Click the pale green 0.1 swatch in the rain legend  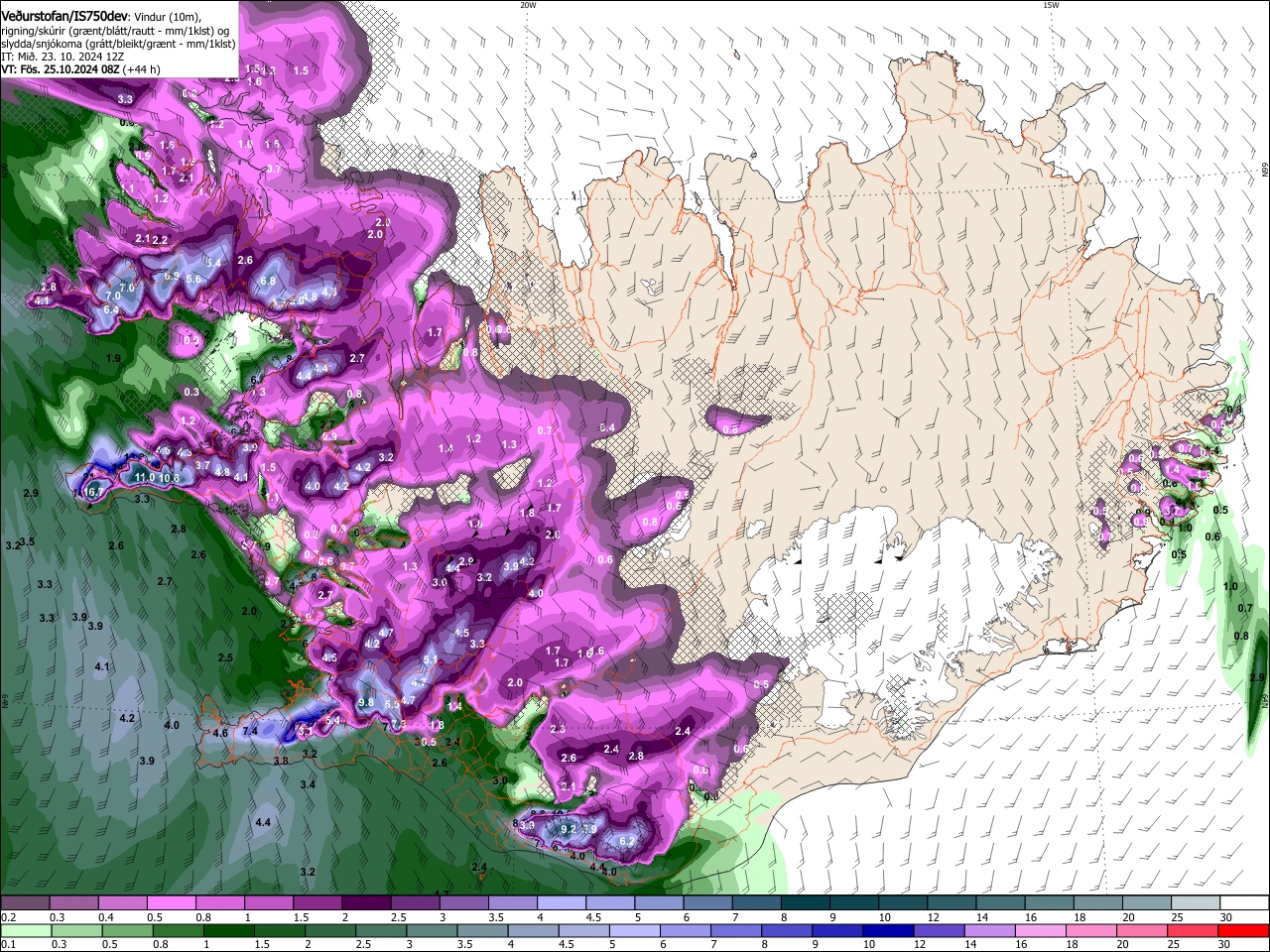tap(25, 930)
